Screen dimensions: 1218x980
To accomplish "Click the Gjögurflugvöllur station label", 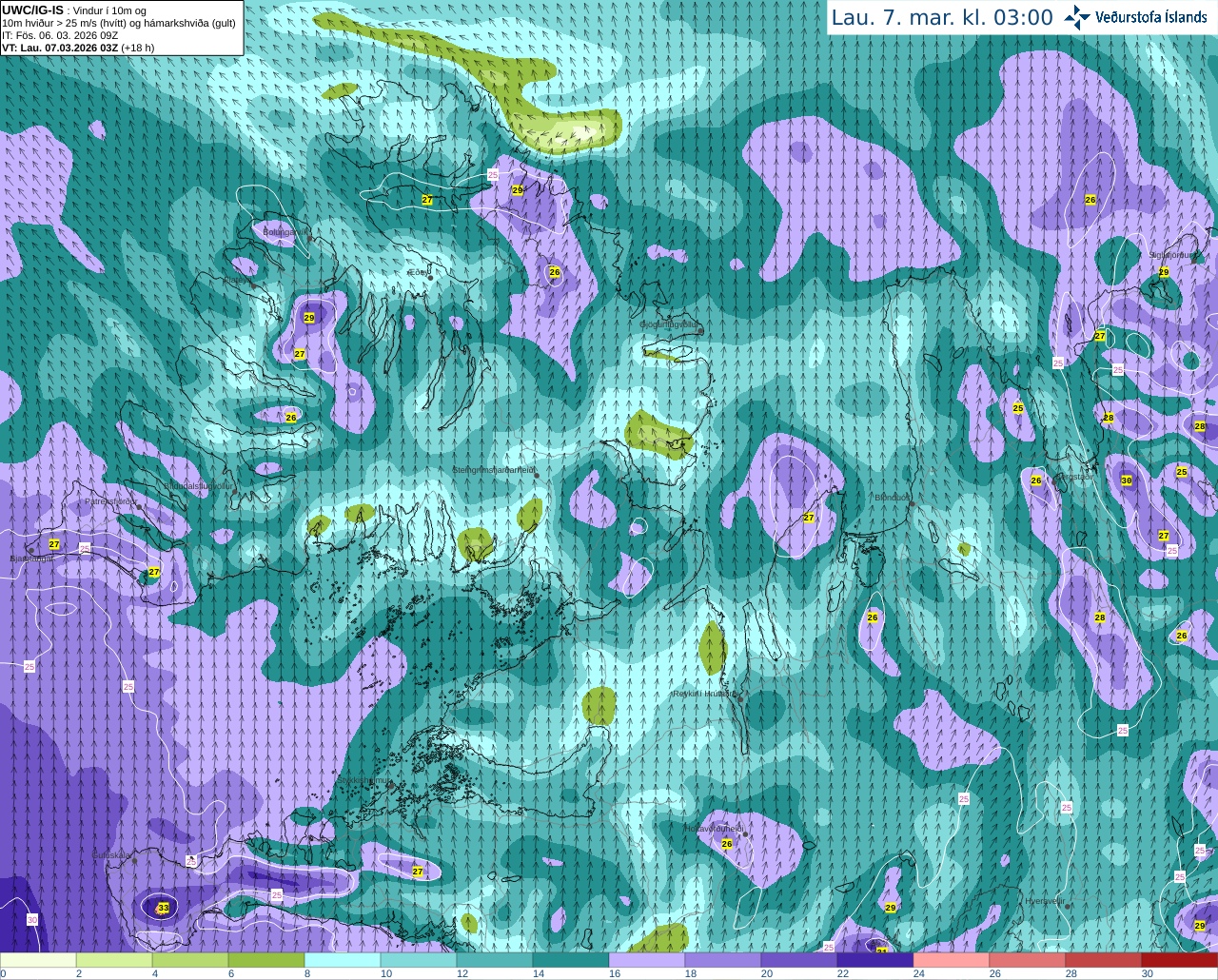I will pos(669,324).
